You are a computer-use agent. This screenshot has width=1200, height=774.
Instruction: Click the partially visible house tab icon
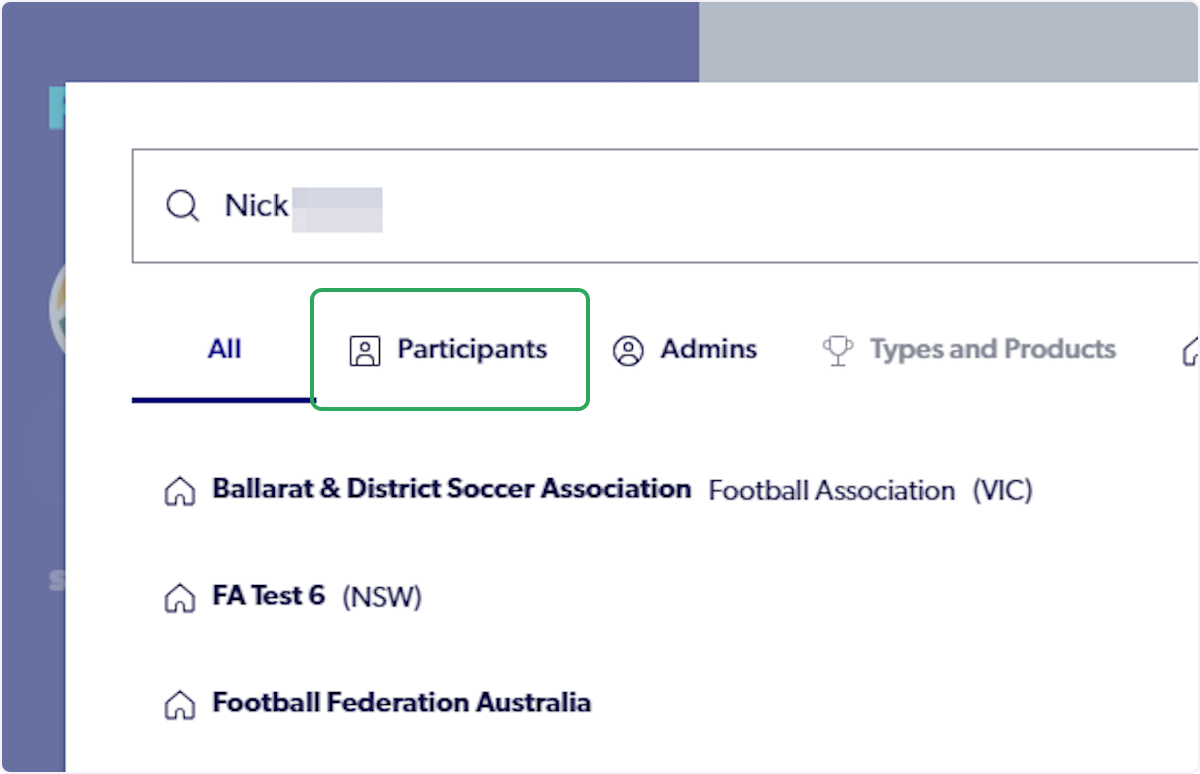click(1190, 351)
